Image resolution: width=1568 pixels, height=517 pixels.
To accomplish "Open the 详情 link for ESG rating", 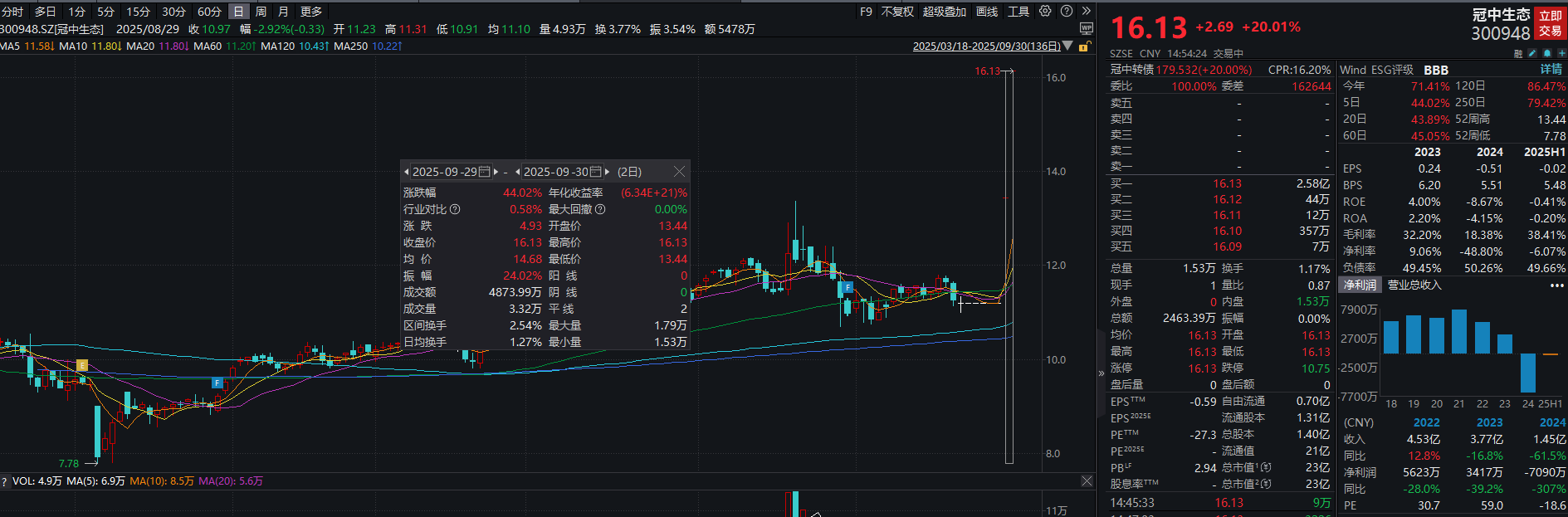I will 1551,70.
